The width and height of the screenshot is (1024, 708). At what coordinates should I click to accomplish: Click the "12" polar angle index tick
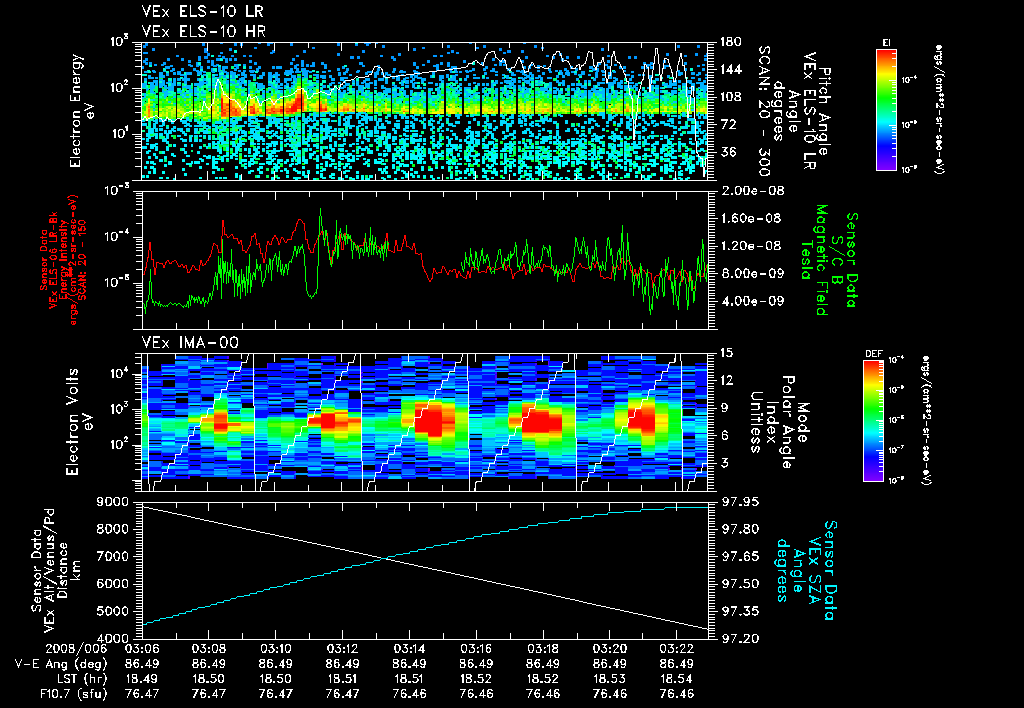pyautogui.click(x=726, y=380)
